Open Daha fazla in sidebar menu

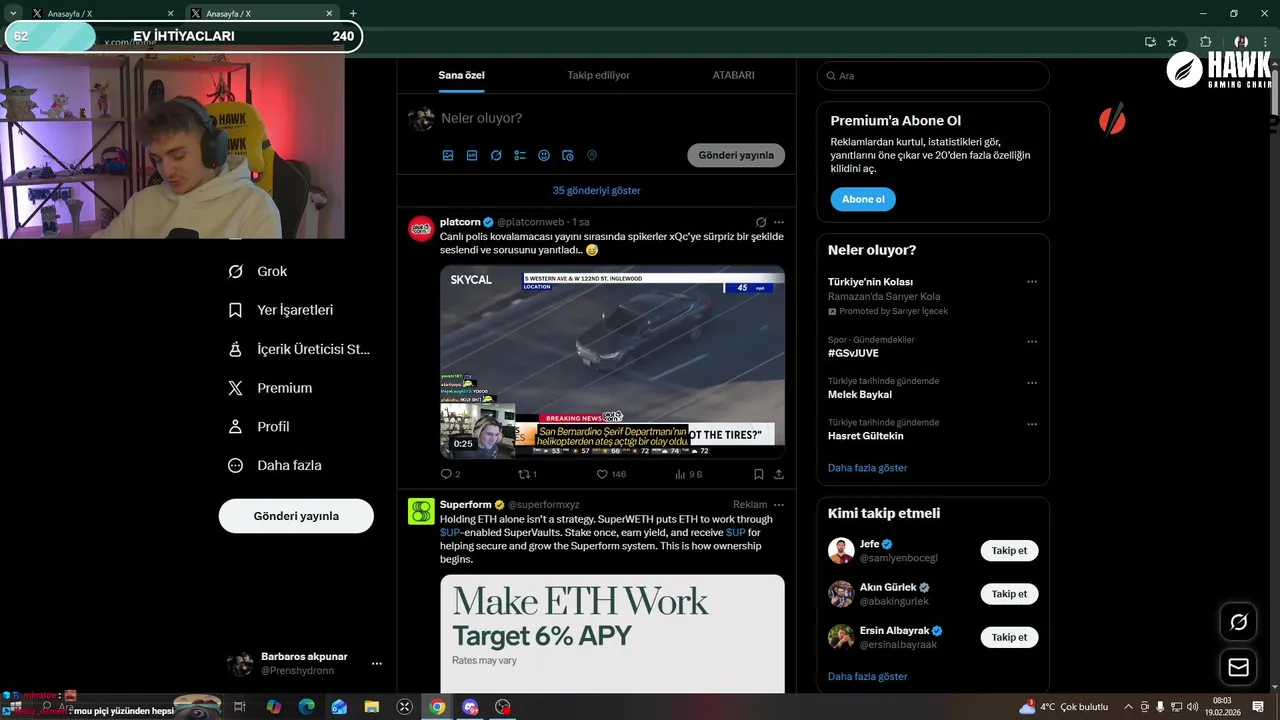click(275, 465)
